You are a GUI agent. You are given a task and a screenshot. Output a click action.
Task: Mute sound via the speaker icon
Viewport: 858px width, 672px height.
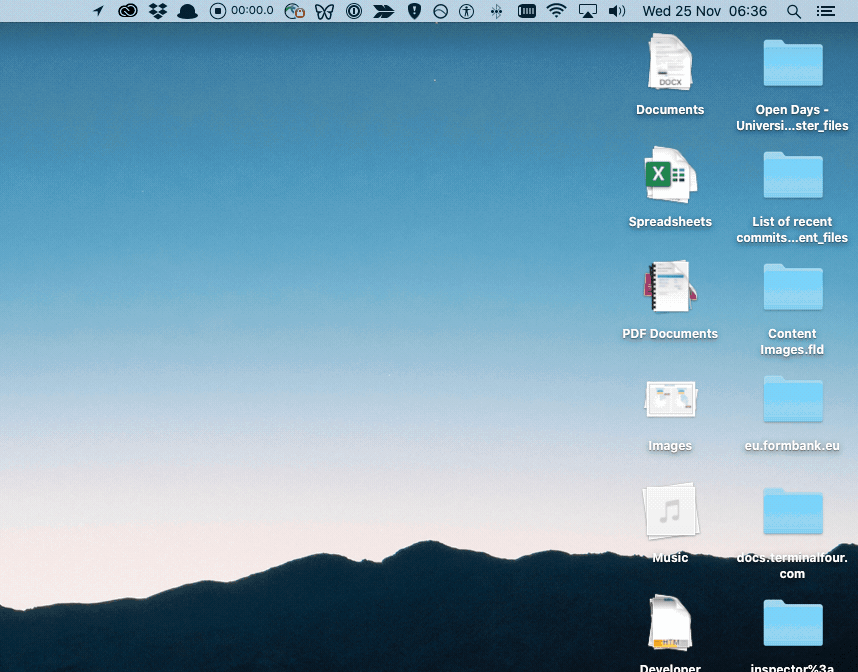(618, 11)
